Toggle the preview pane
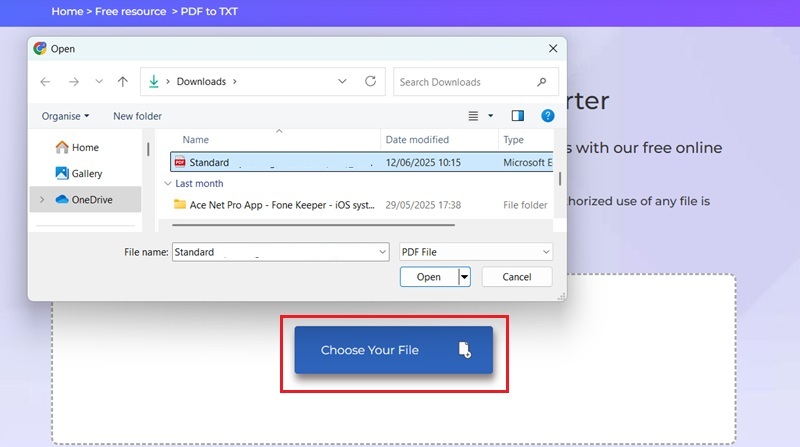 518,116
